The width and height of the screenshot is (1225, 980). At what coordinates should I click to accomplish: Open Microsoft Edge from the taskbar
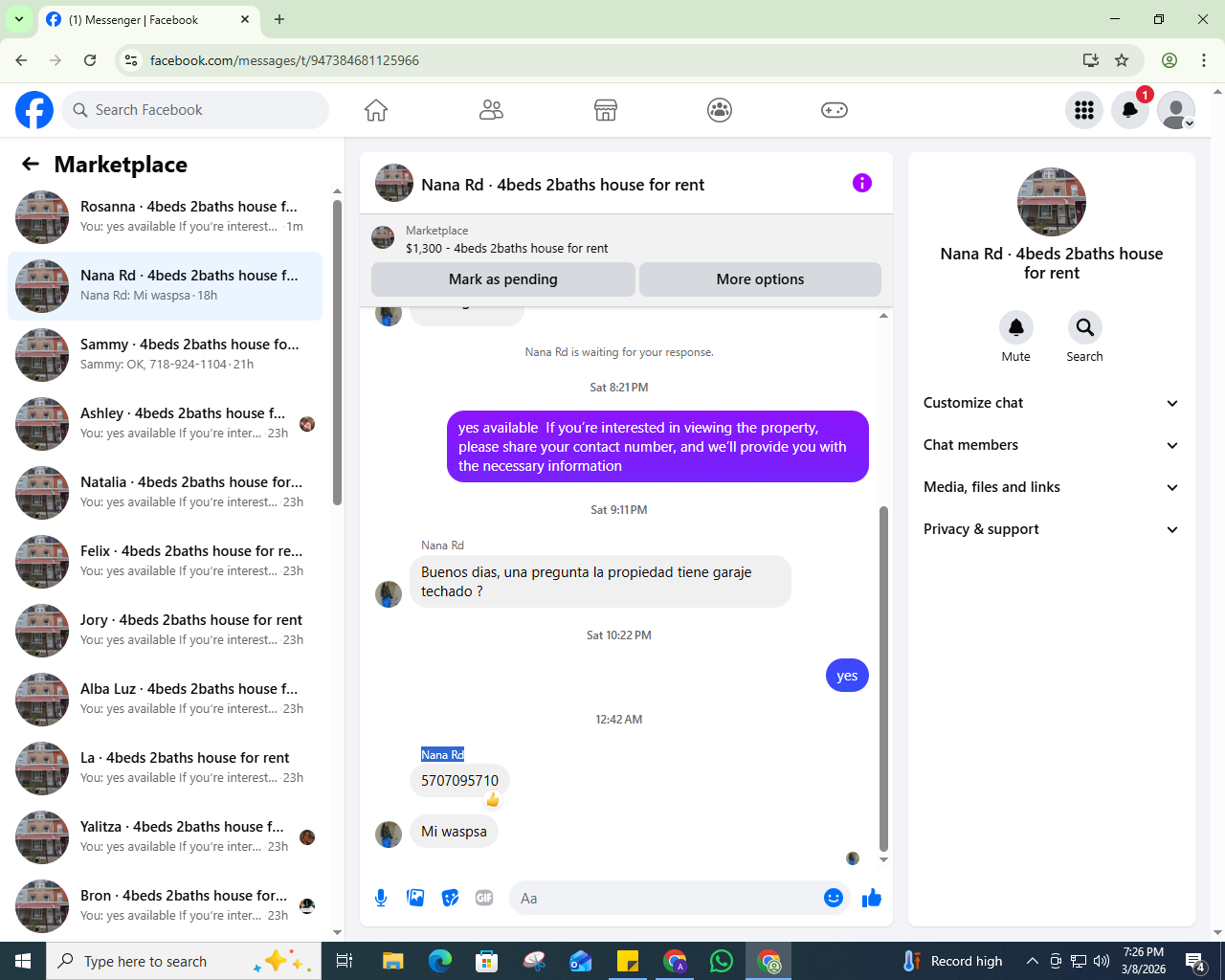point(439,961)
